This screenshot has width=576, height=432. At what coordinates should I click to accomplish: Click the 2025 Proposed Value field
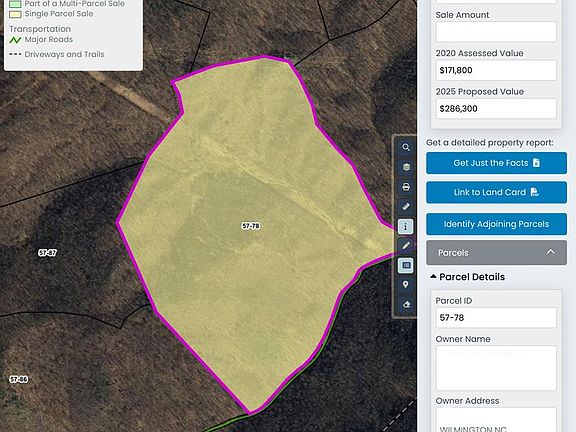coord(496,109)
